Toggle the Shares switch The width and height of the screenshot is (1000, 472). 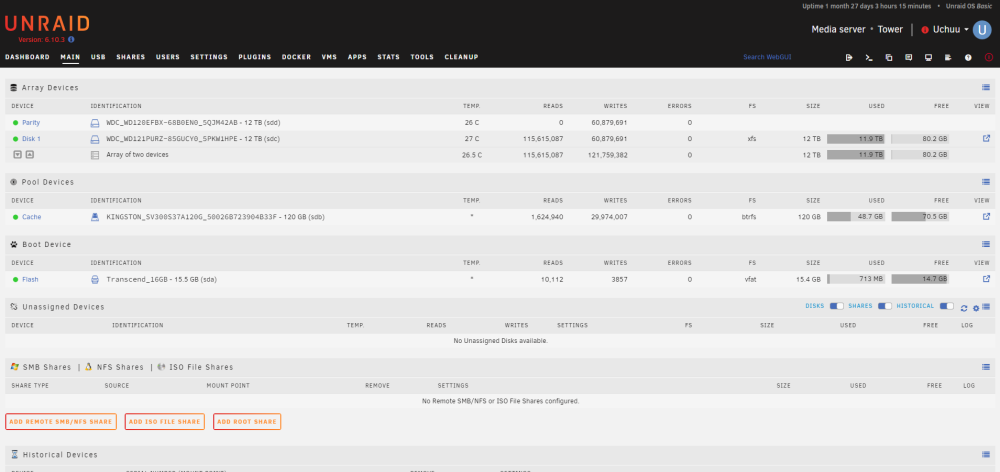(885, 306)
